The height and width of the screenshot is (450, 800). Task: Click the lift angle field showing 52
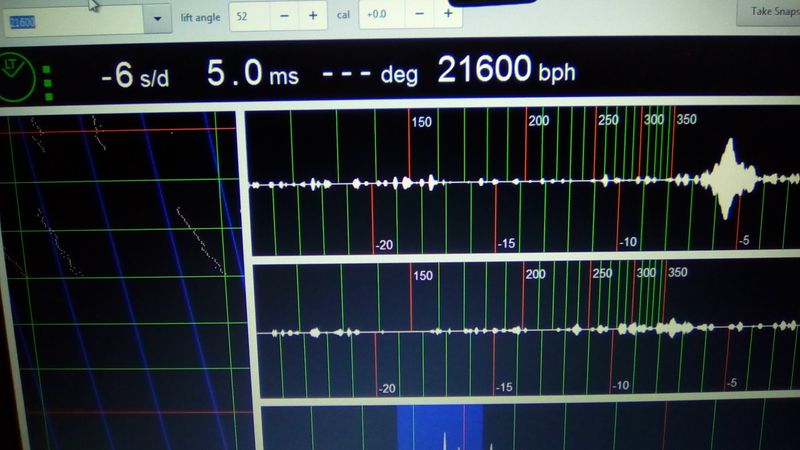tap(250, 15)
